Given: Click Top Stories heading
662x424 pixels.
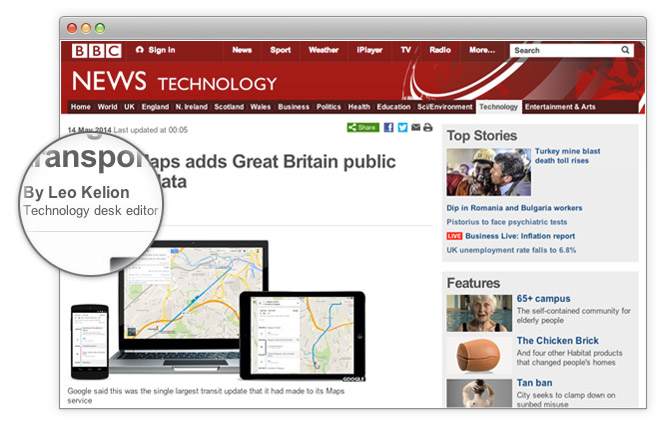Looking at the screenshot, I should (482, 136).
